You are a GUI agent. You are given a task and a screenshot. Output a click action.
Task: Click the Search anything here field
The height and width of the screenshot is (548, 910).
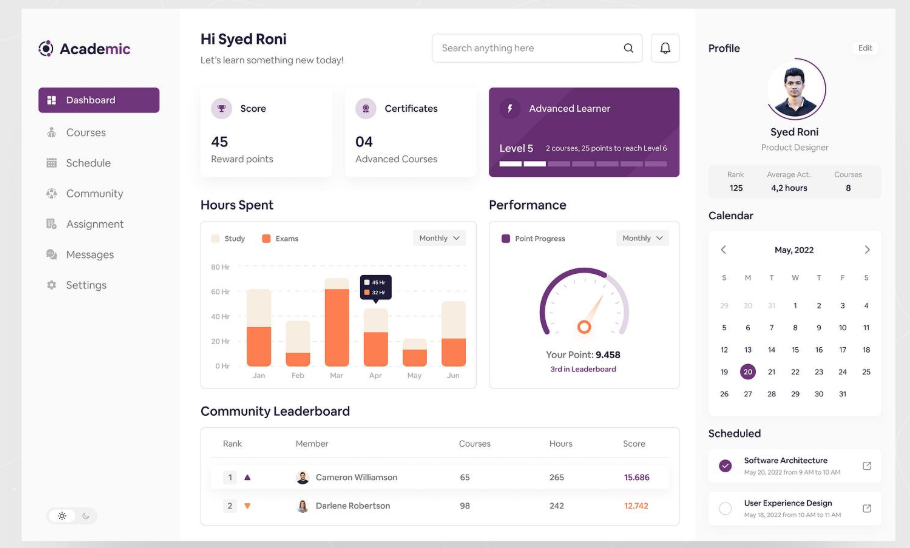click(x=537, y=48)
